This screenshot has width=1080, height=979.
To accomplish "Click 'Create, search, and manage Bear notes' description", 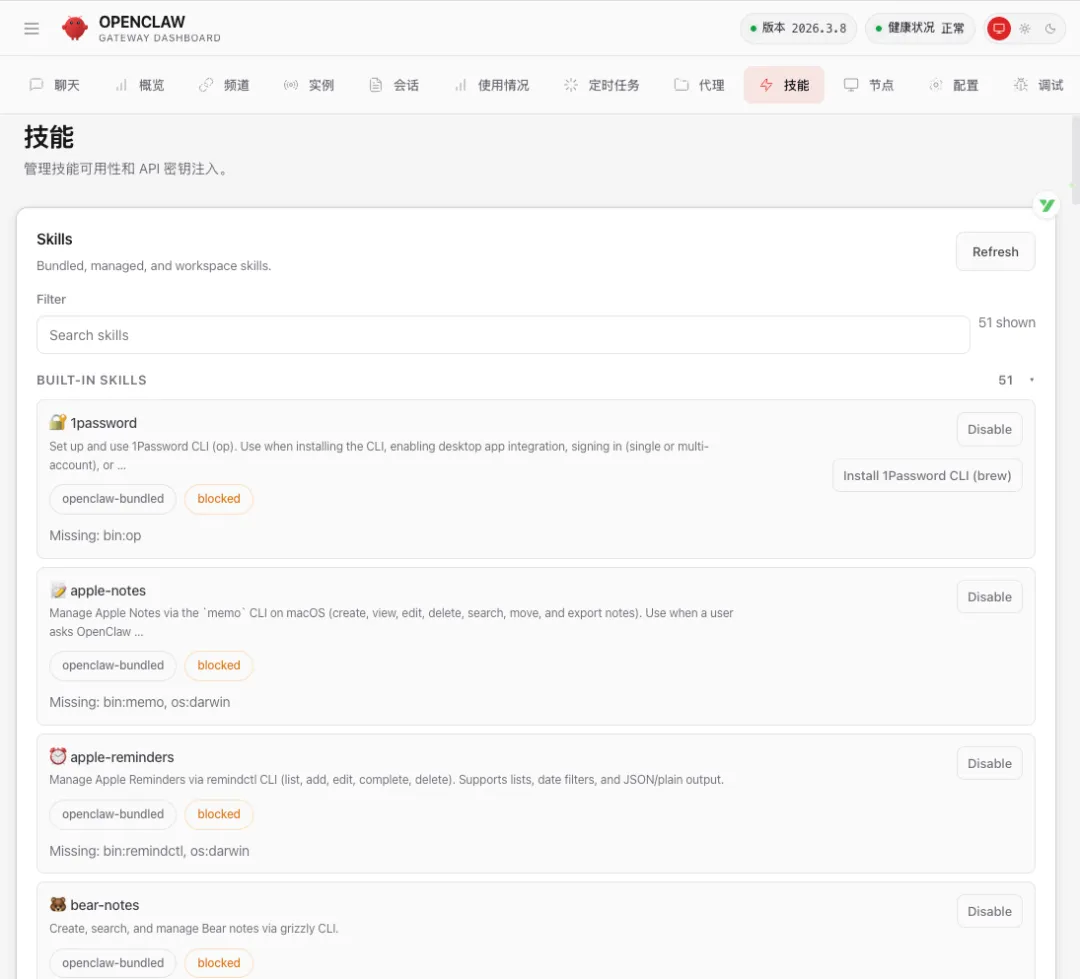I will 194,928.
